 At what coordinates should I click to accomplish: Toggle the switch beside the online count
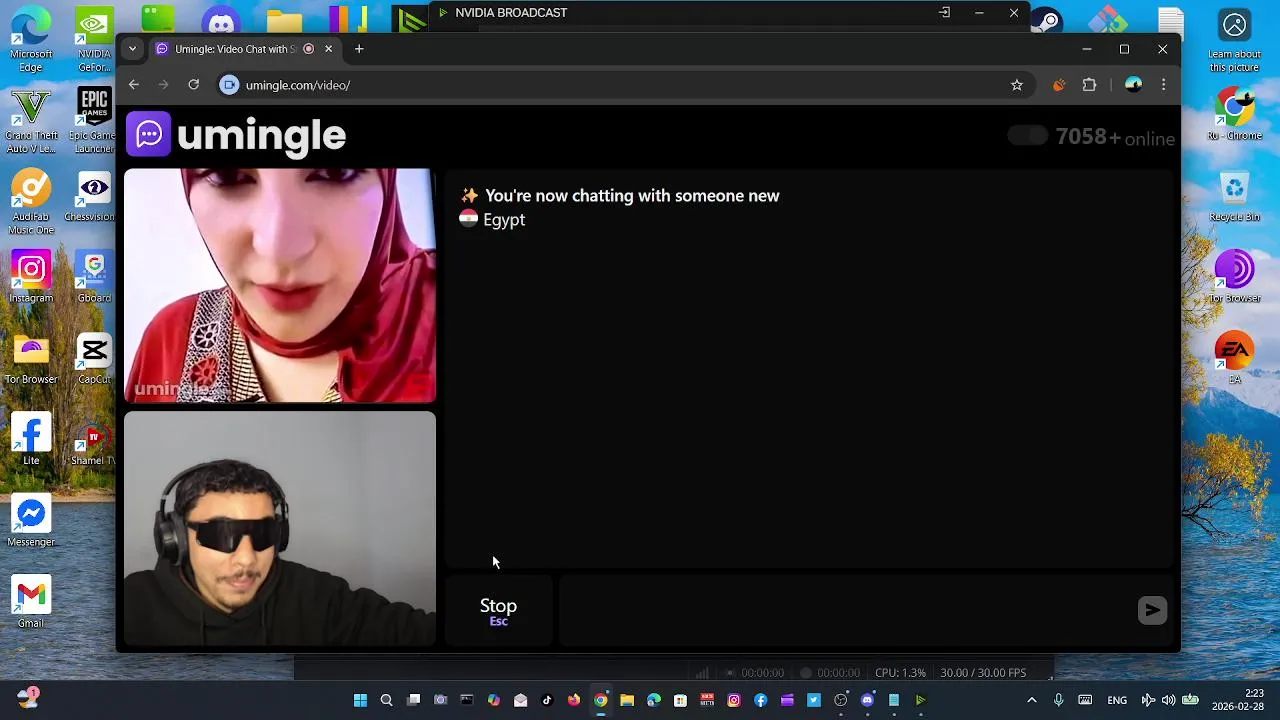click(x=1027, y=137)
